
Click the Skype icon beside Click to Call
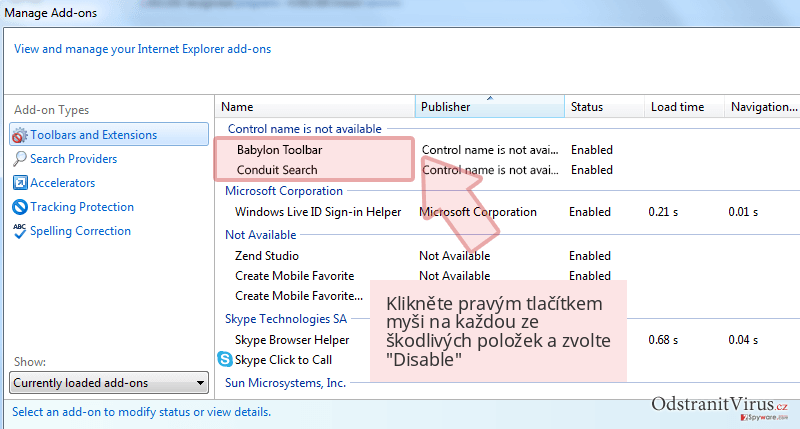pyautogui.click(x=224, y=359)
